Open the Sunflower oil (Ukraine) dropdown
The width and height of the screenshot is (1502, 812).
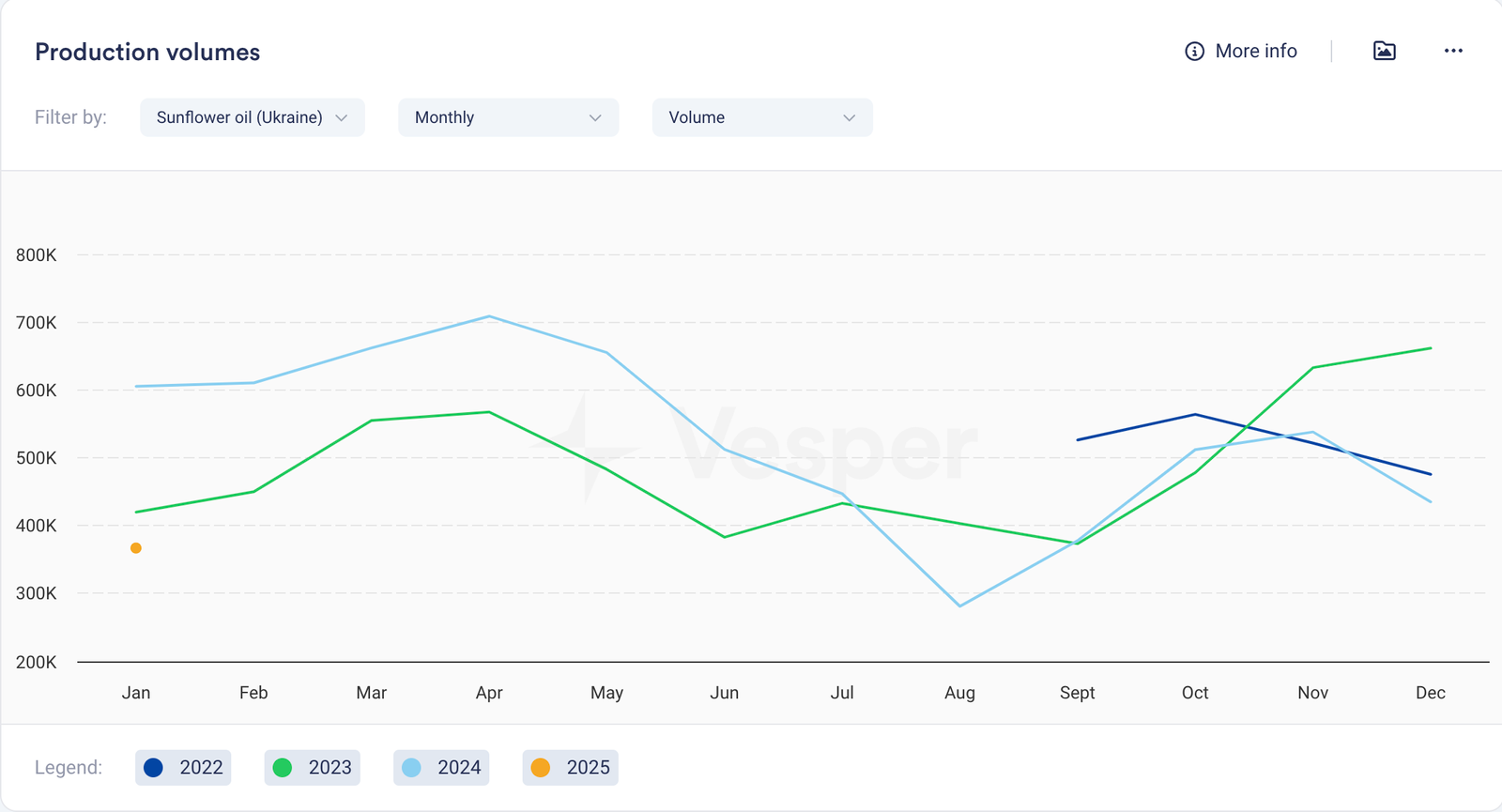(252, 117)
